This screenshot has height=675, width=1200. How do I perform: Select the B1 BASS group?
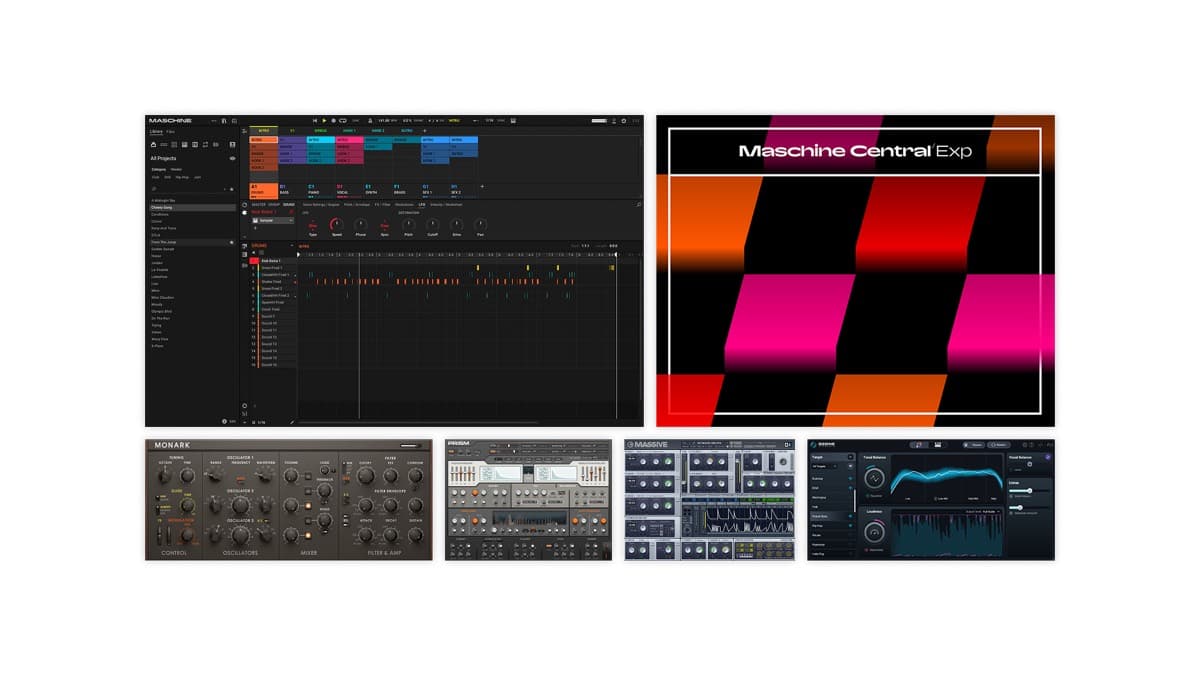point(292,191)
